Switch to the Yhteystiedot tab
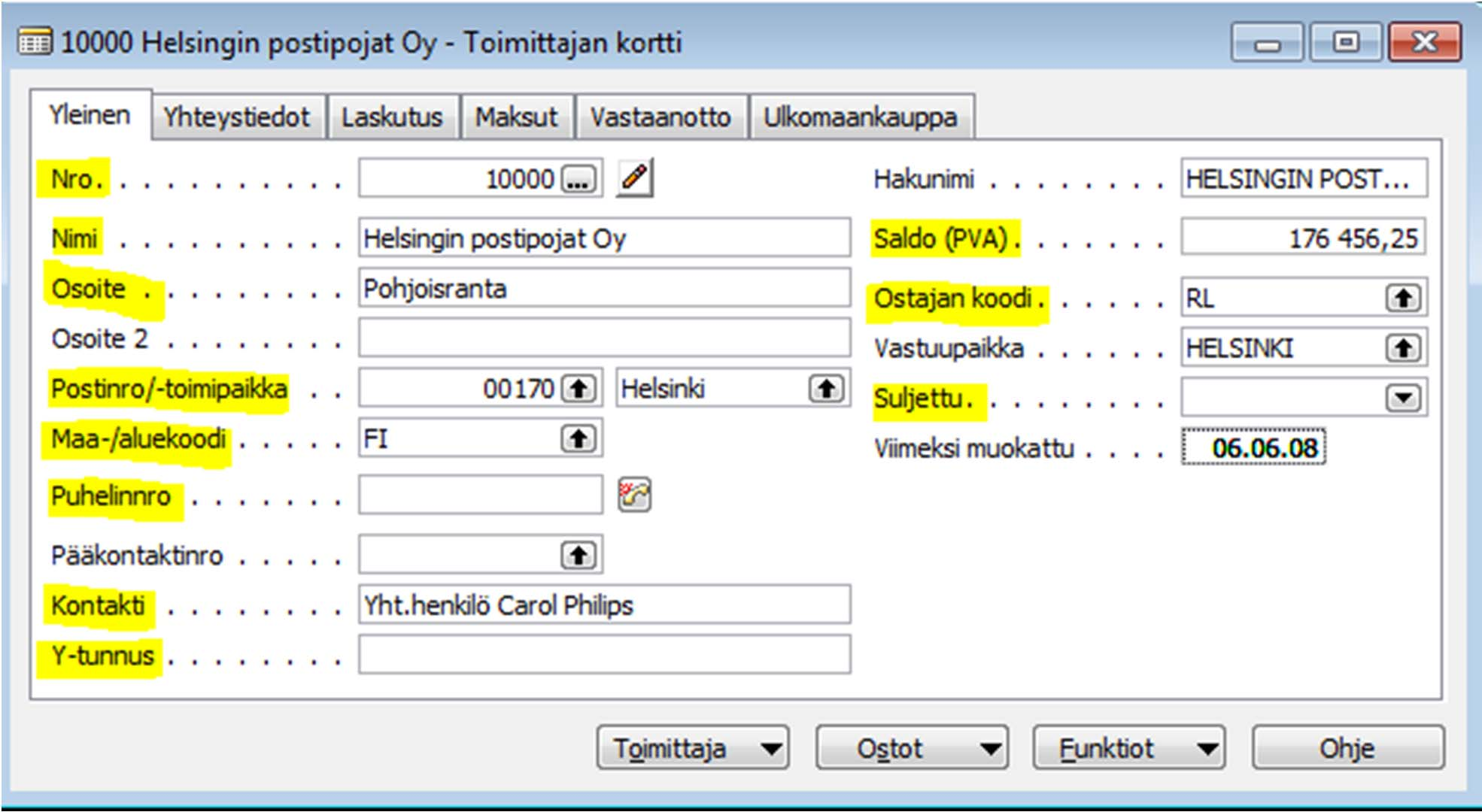The width and height of the screenshot is (1482, 812). coord(238,117)
